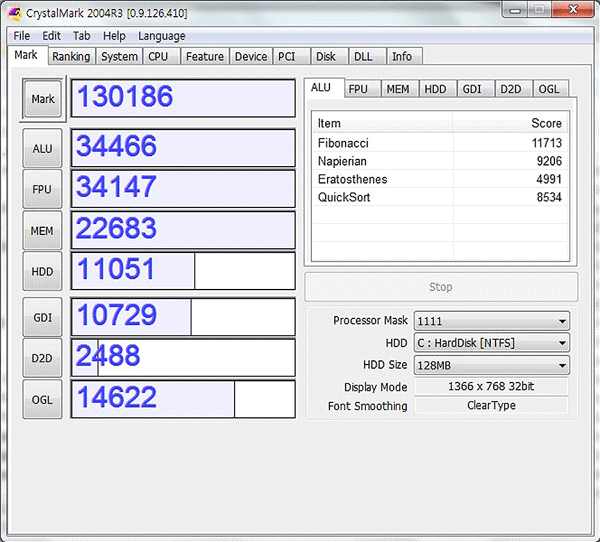This screenshot has height=542, width=600.
Task: Click the CrystalMark app icon in title bar
Action: [15, 13]
